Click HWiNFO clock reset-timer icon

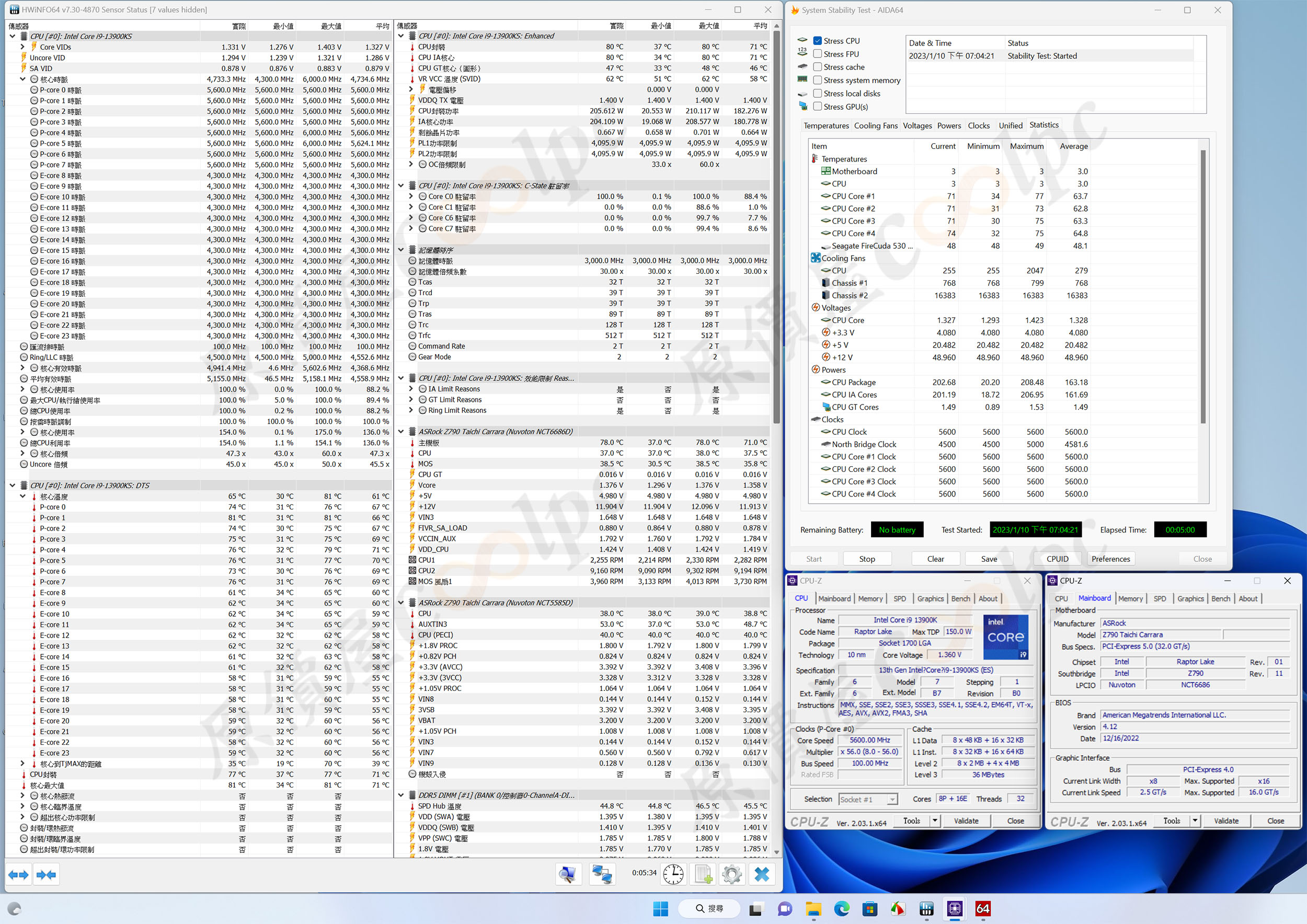(x=673, y=874)
